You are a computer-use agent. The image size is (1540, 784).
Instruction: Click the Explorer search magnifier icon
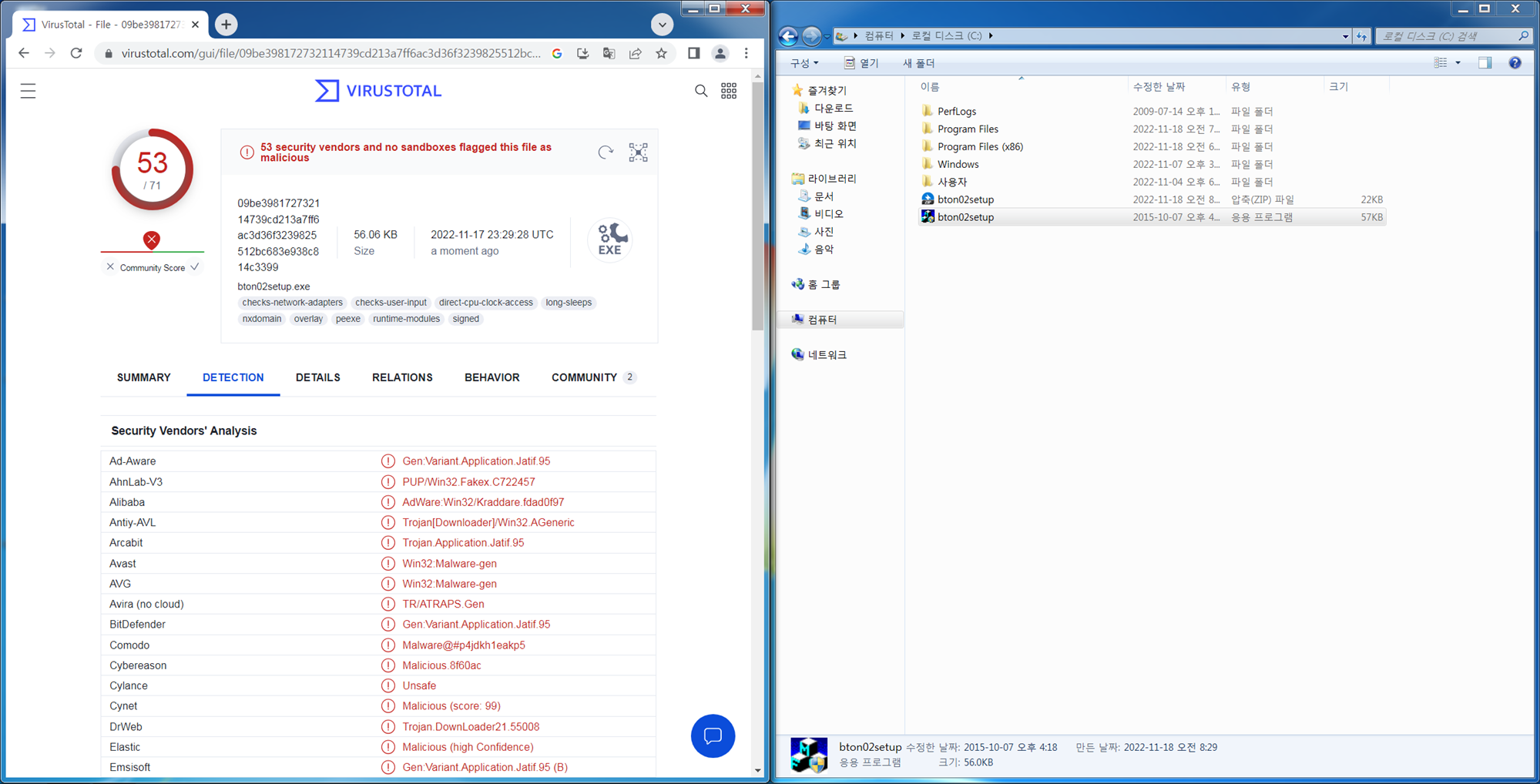tap(1523, 35)
